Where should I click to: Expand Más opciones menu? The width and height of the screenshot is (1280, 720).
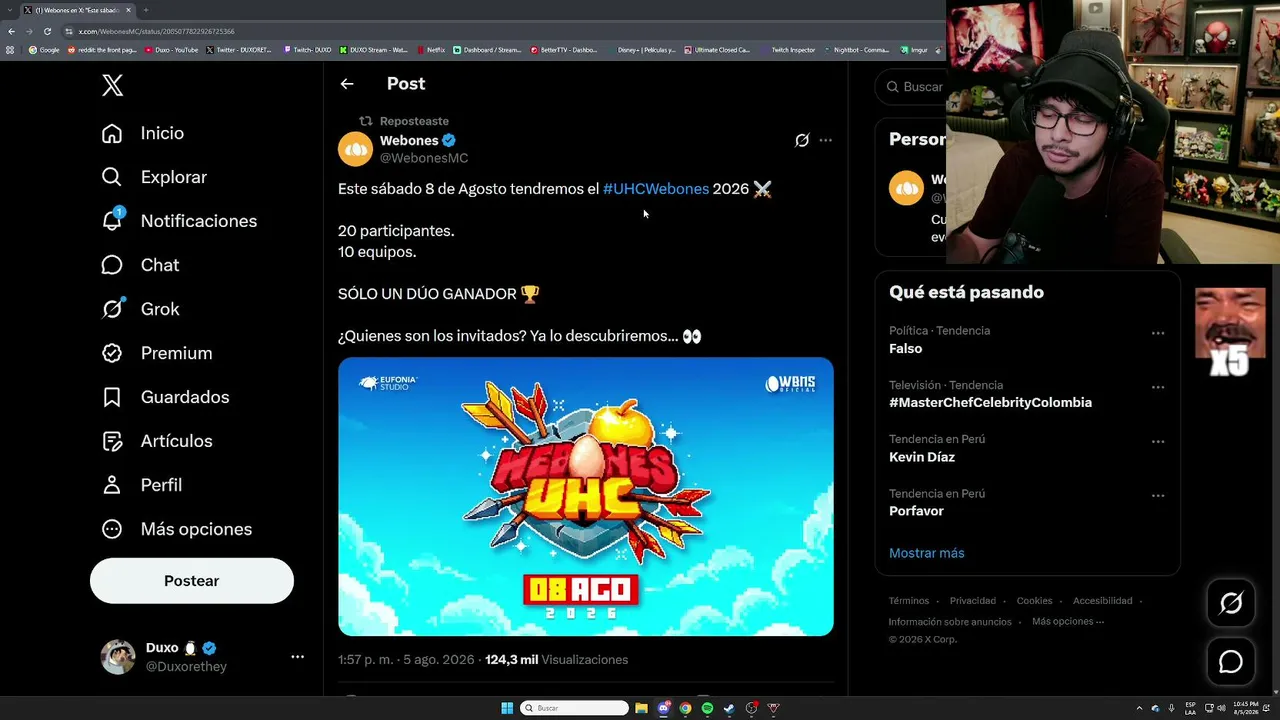(176, 529)
